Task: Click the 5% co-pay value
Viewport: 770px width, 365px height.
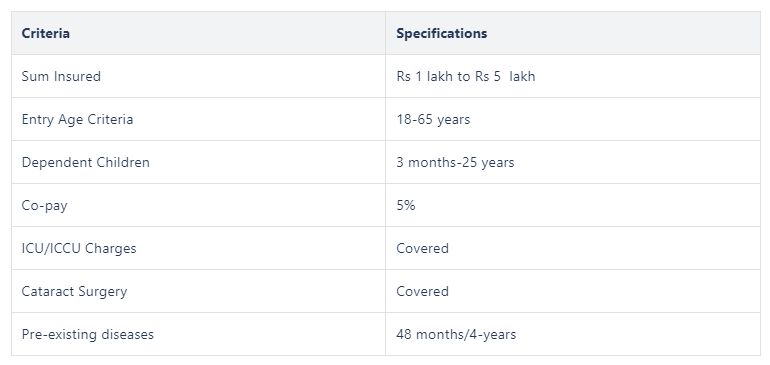Action: click(406, 205)
